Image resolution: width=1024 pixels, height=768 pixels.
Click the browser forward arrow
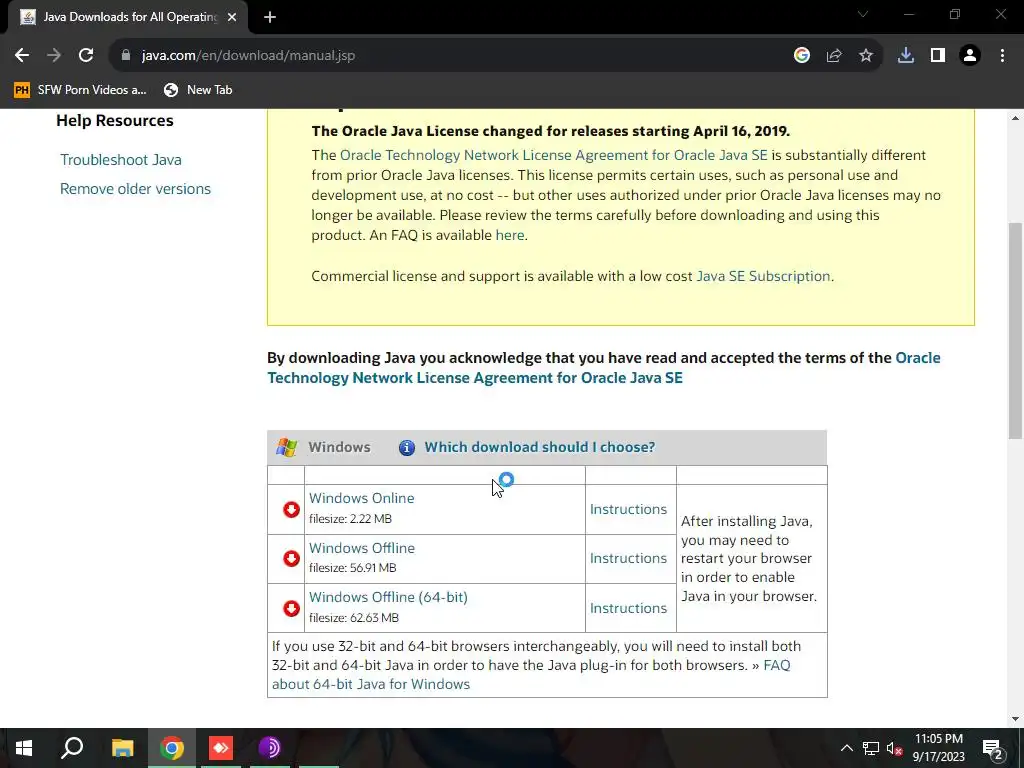tap(54, 56)
